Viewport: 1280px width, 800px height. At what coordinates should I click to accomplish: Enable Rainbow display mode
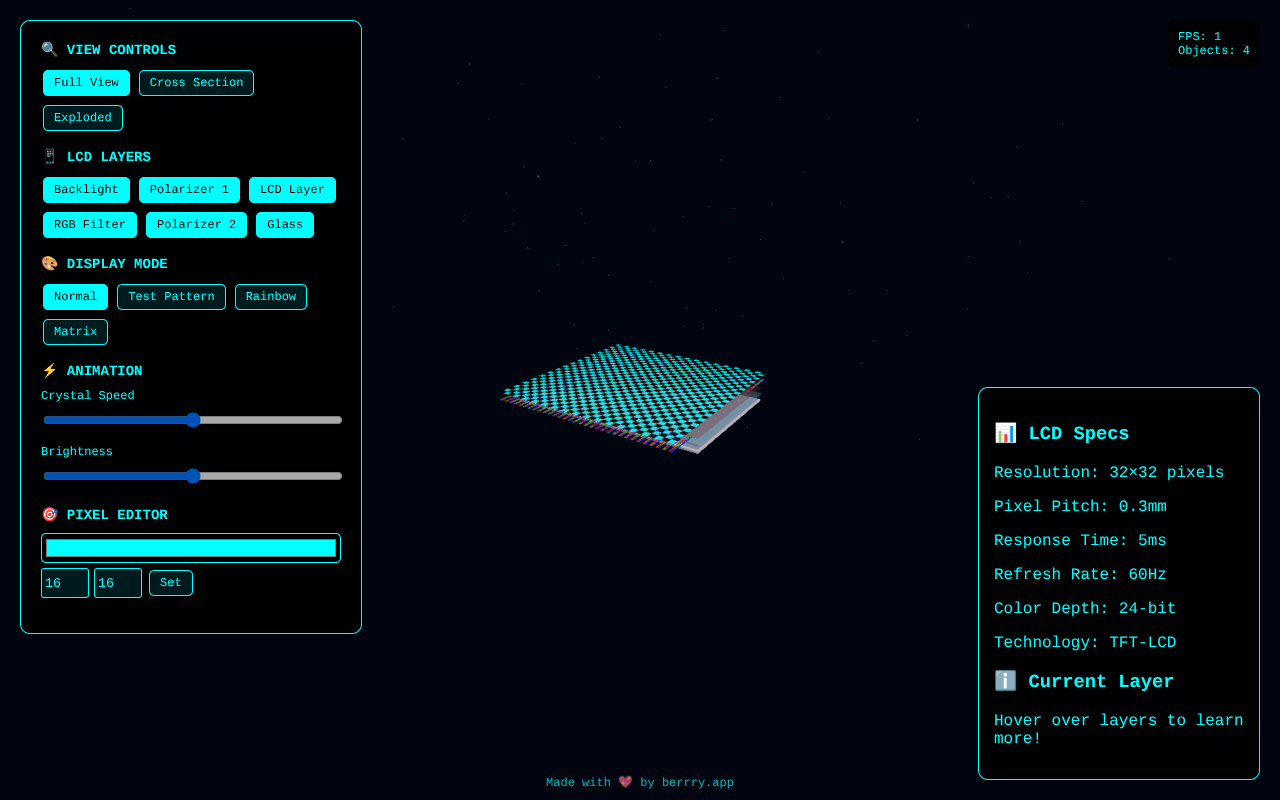click(271, 297)
